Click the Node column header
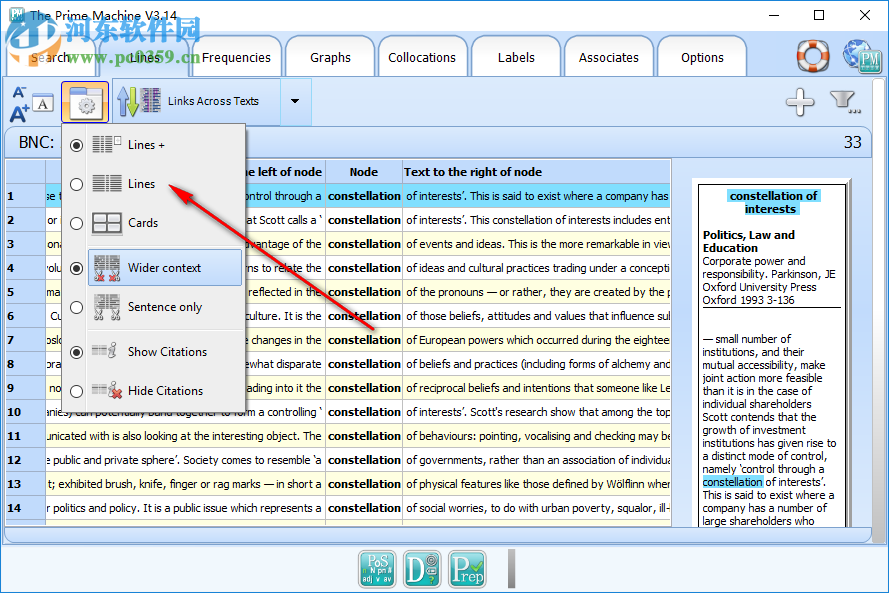 click(363, 172)
